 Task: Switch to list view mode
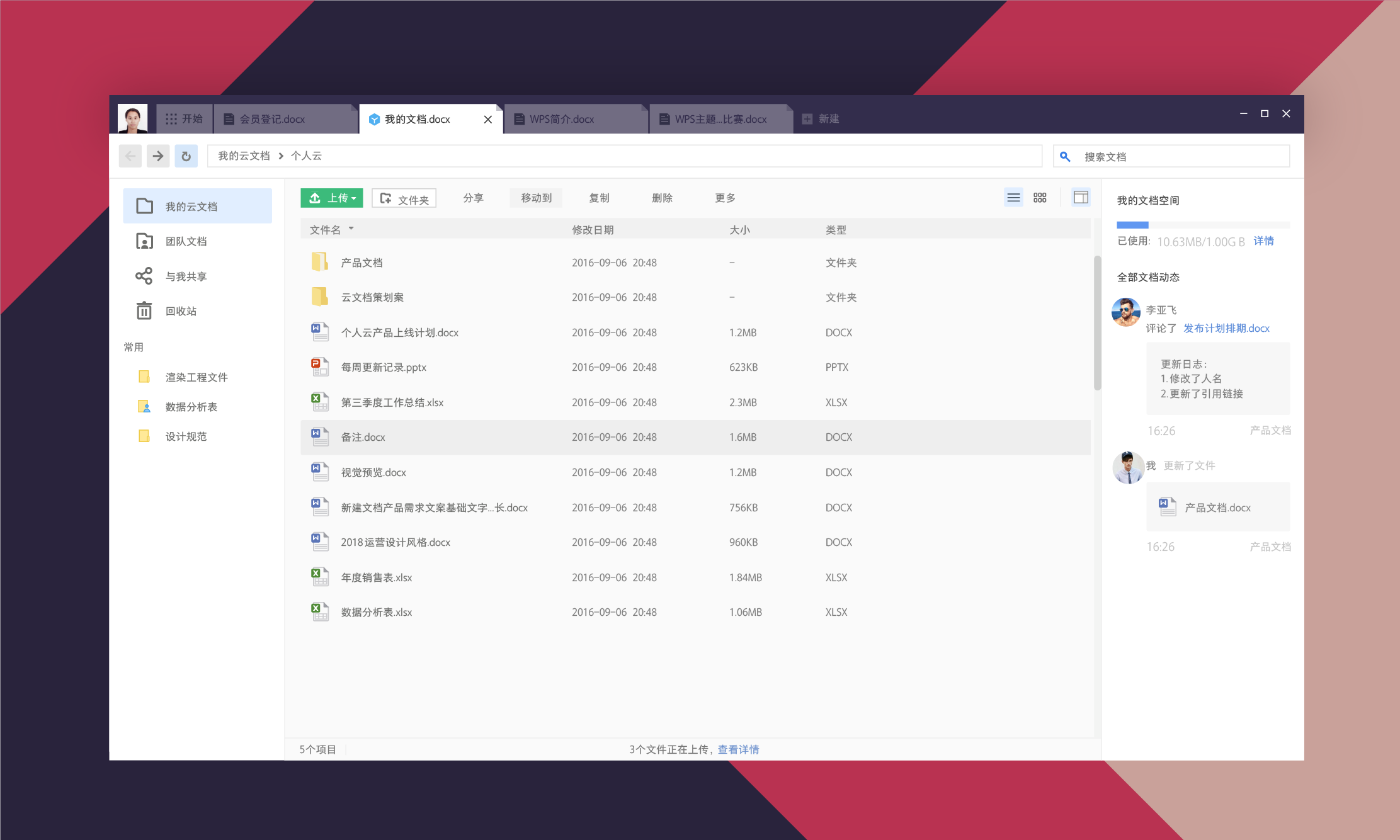coord(1013,198)
